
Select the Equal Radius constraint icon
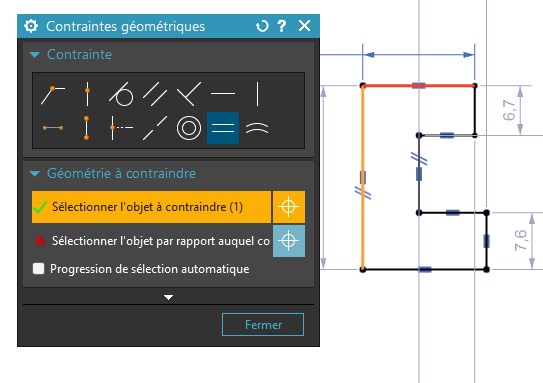point(257,128)
